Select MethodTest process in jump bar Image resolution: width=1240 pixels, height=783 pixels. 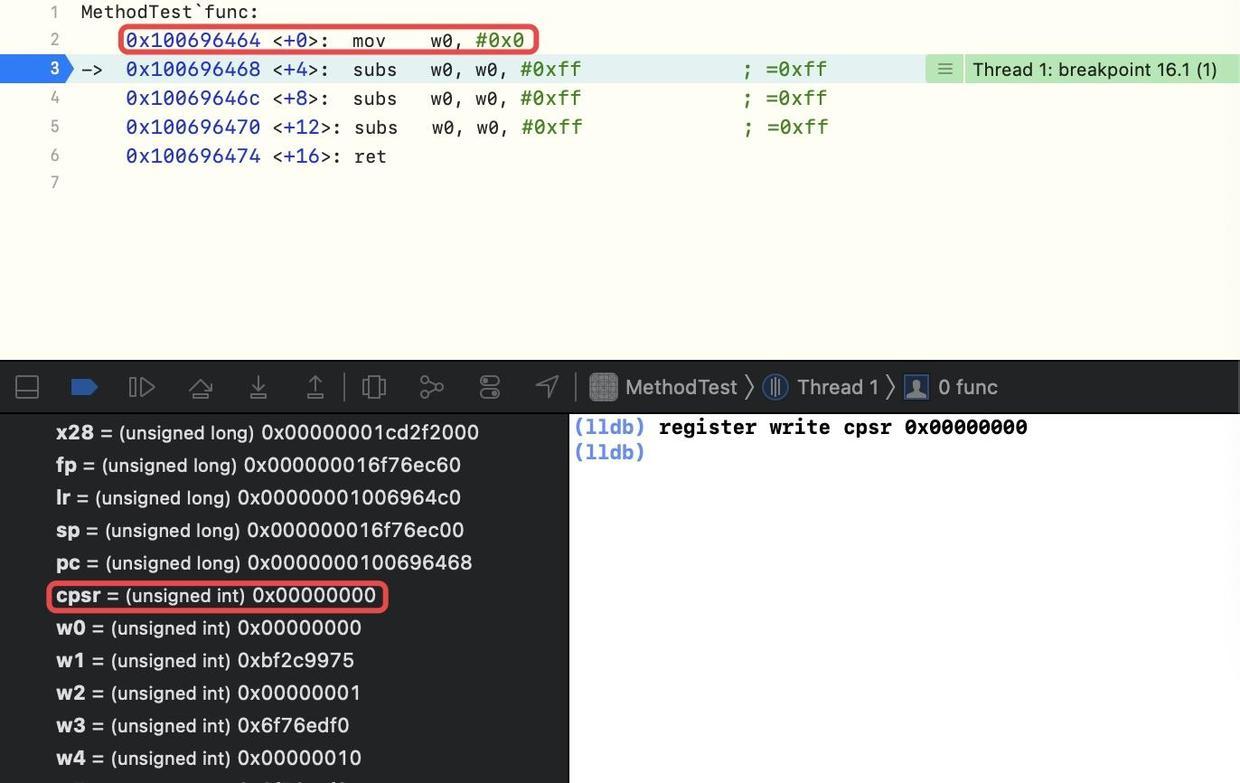point(664,387)
